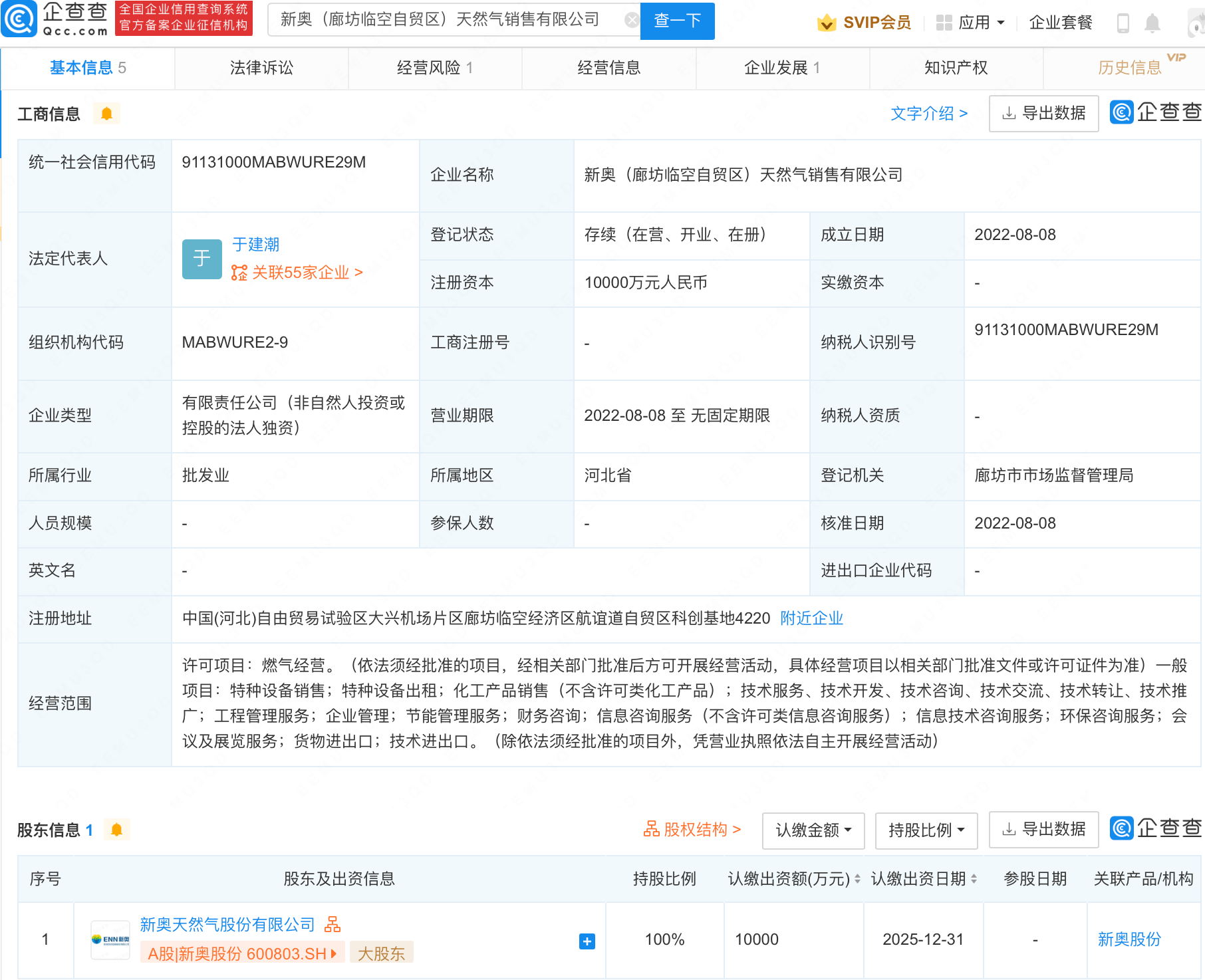Screen dimensions: 1205x980
Task: Click the 查一下 search button
Action: coord(677,21)
